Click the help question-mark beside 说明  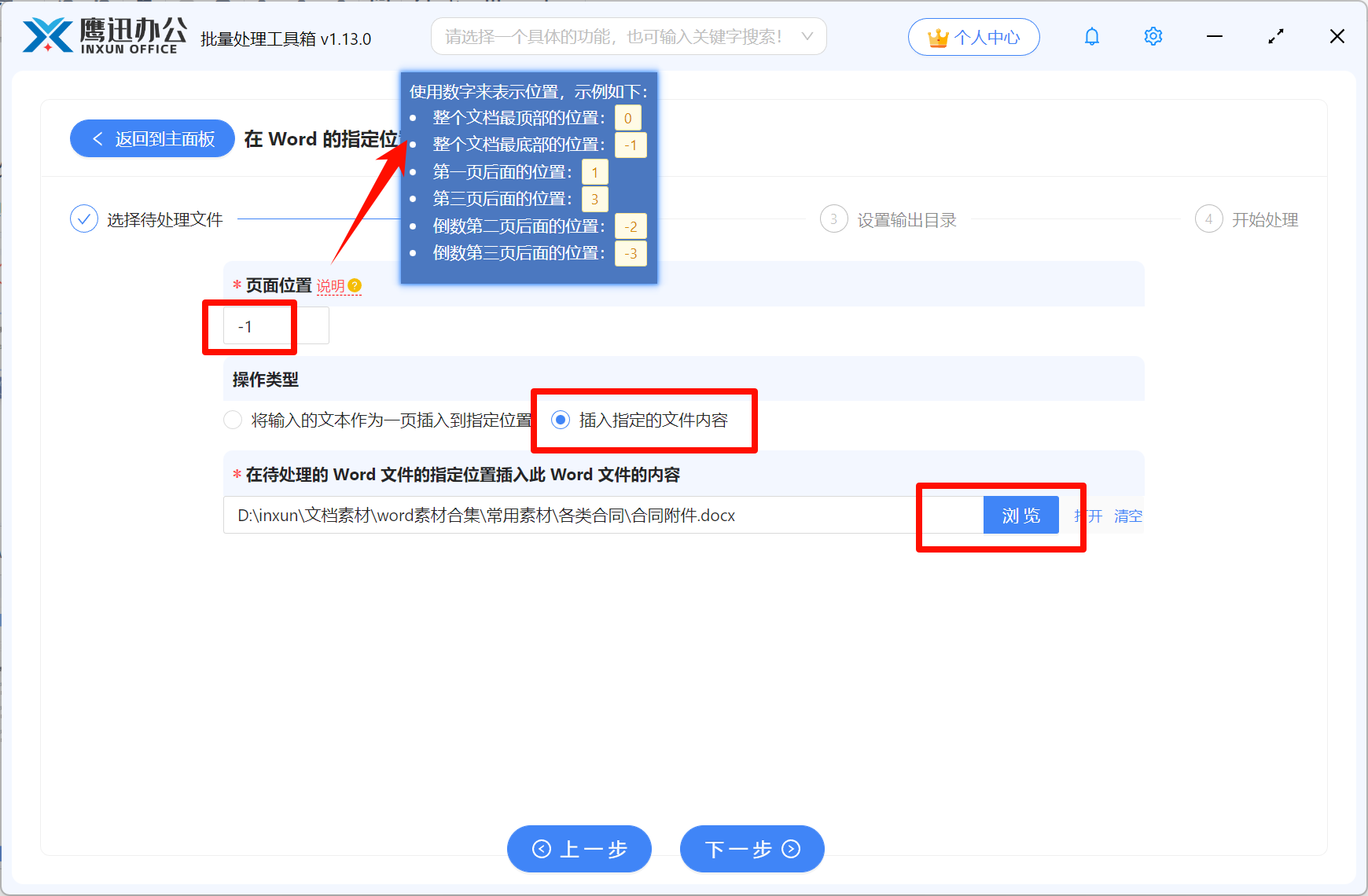[x=356, y=285]
